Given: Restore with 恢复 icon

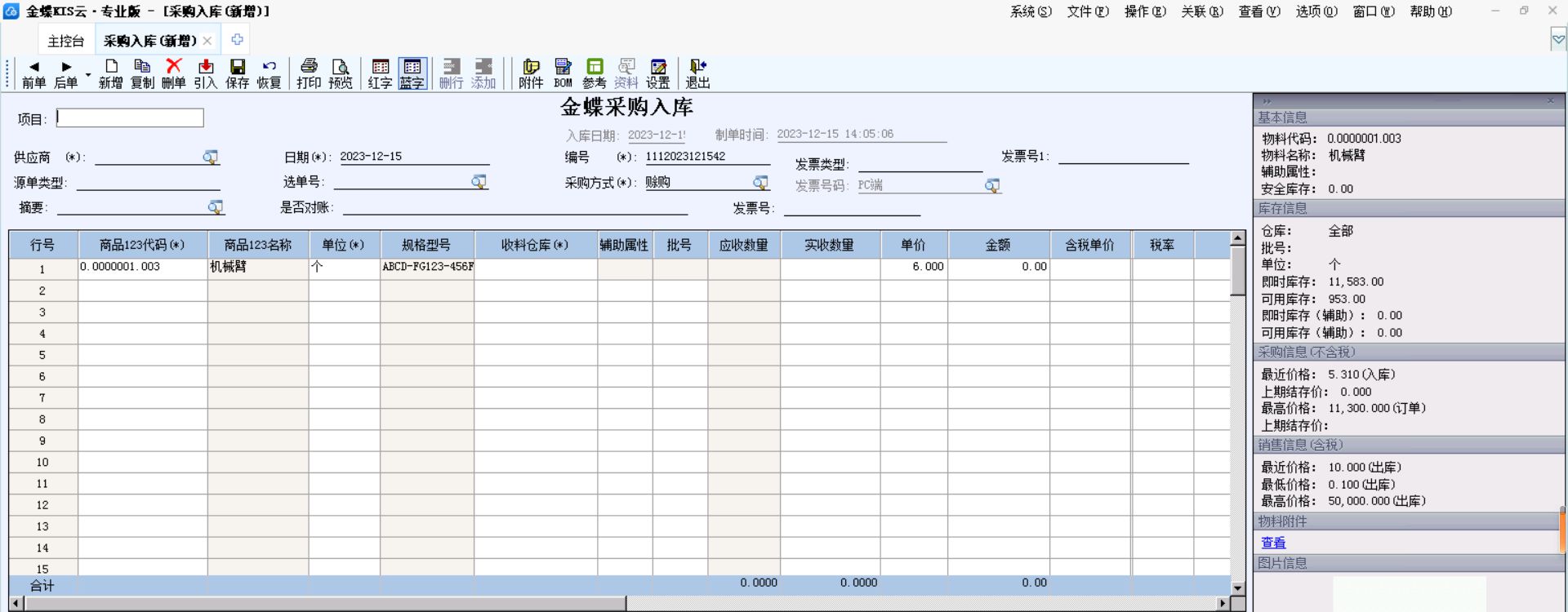Looking at the screenshot, I should point(269,73).
